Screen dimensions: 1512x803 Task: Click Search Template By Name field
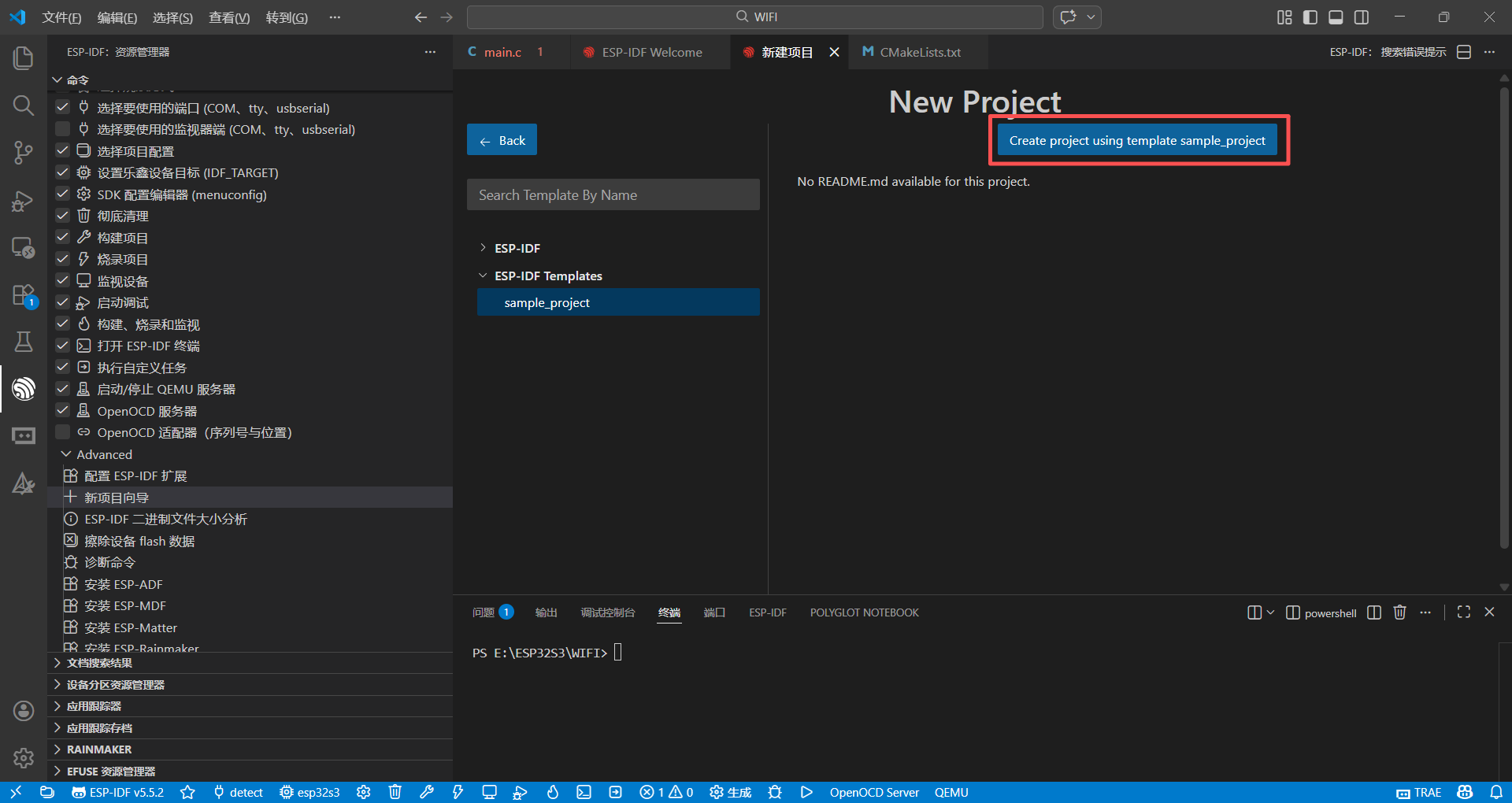[x=613, y=194]
